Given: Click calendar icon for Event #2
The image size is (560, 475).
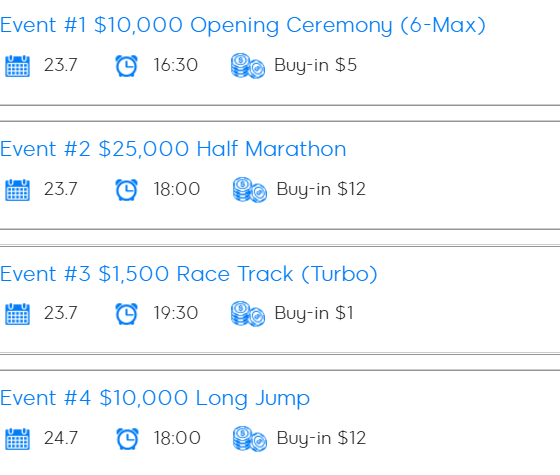Looking at the screenshot, I should tap(18, 190).
